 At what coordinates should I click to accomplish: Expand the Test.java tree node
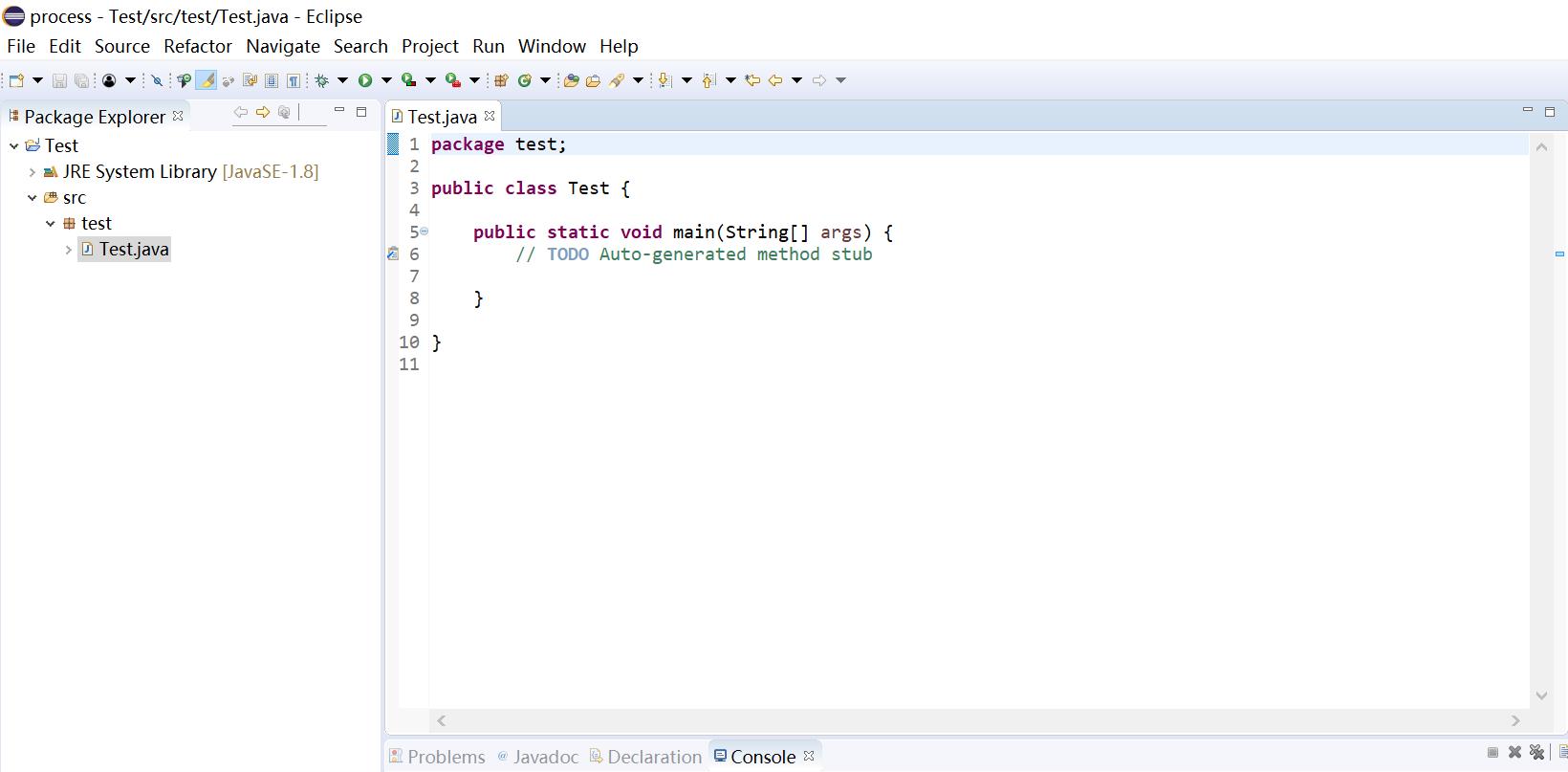(x=68, y=250)
